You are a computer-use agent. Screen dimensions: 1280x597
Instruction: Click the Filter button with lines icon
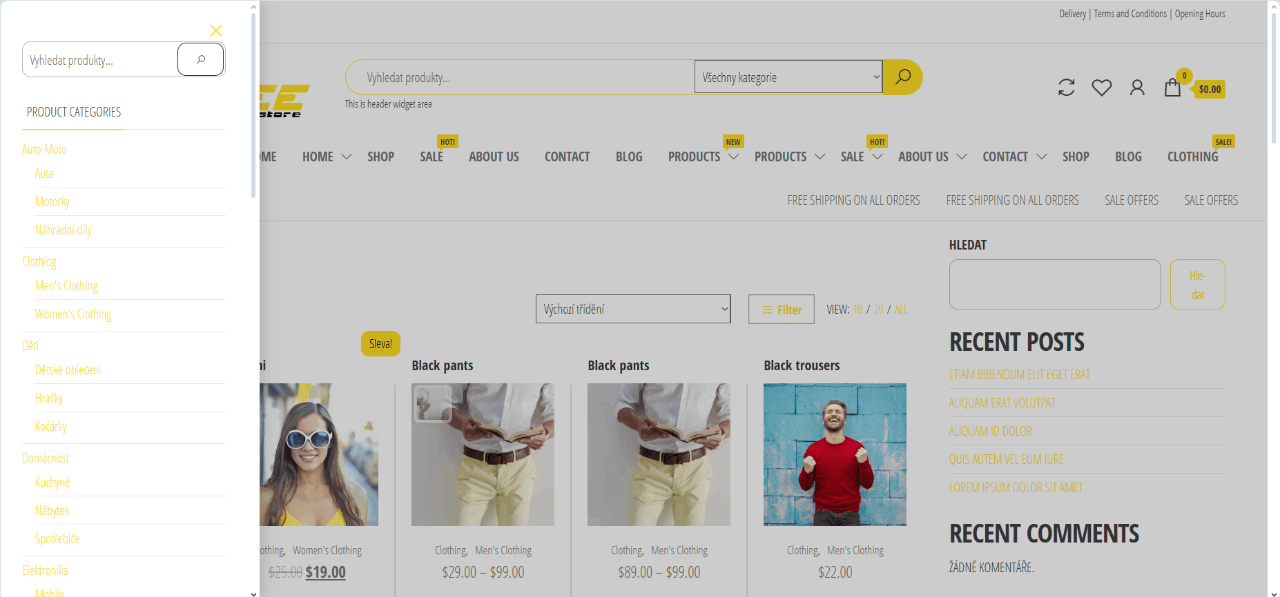[781, 310]
